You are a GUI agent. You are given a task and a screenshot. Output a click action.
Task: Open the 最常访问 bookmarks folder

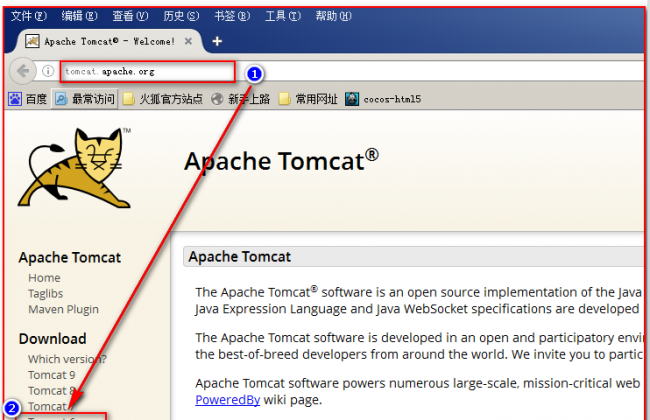[x=85, y=99]
